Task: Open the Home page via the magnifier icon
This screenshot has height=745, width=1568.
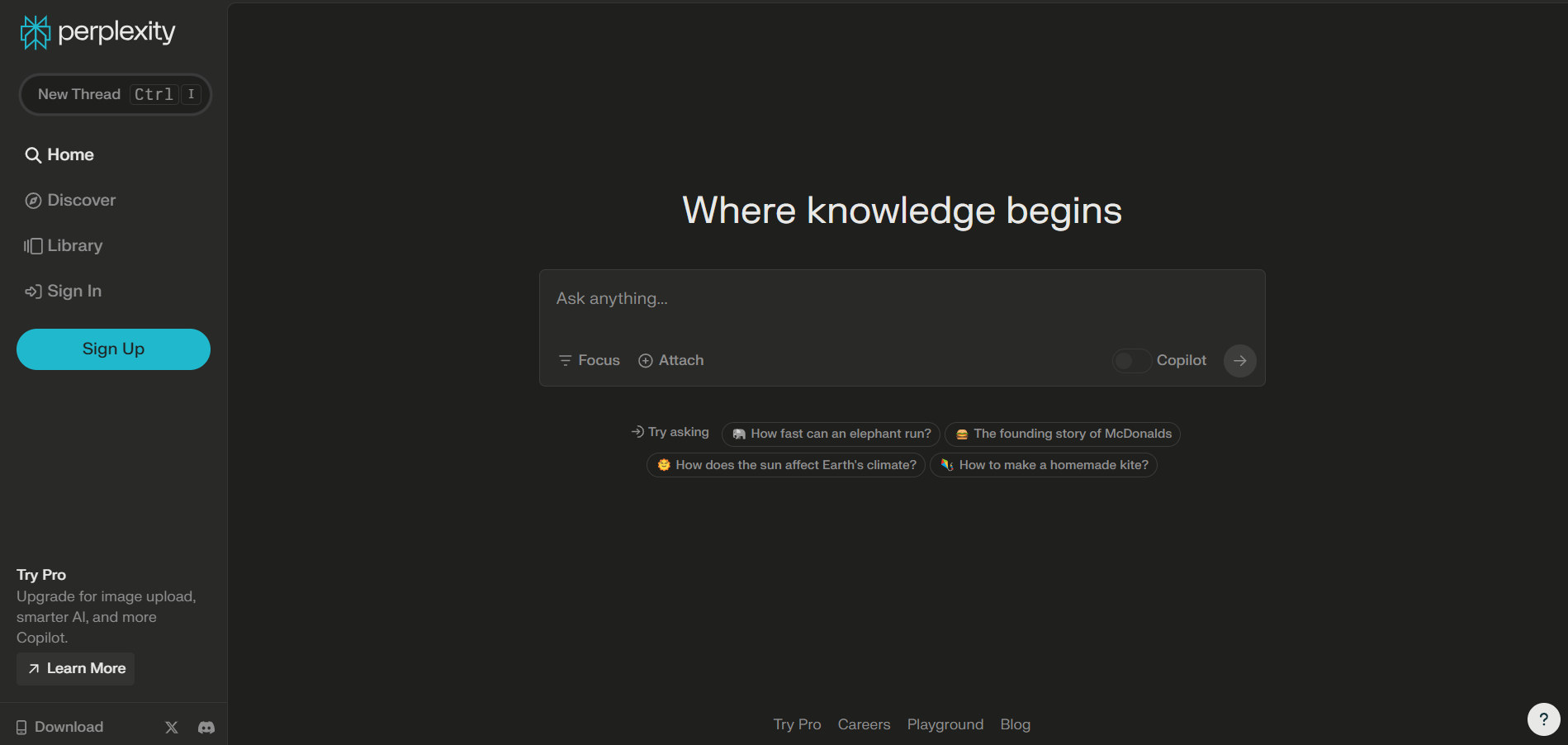Action: 33,154
